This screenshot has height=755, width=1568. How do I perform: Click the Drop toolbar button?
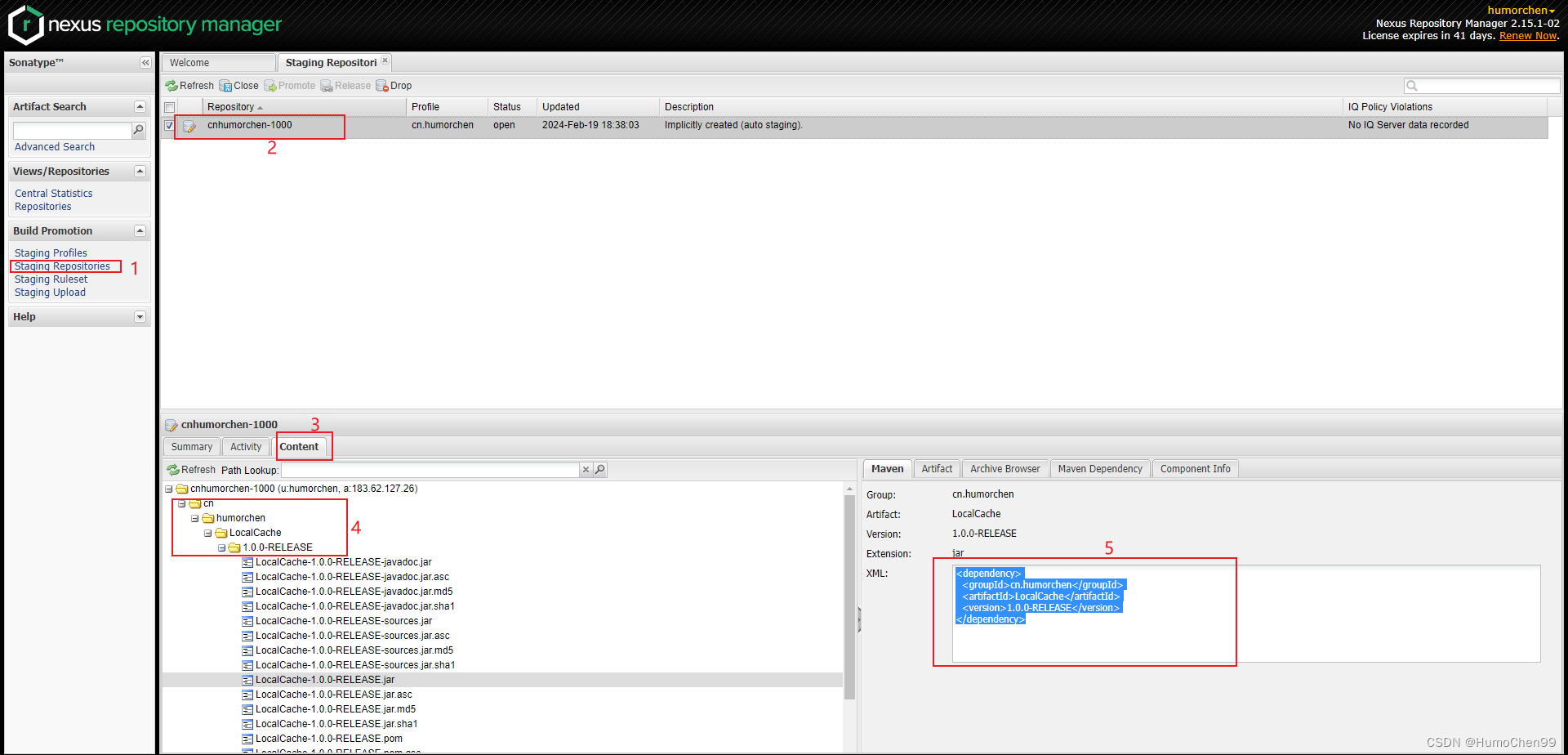pyautogui.click(x=394, y=86)
